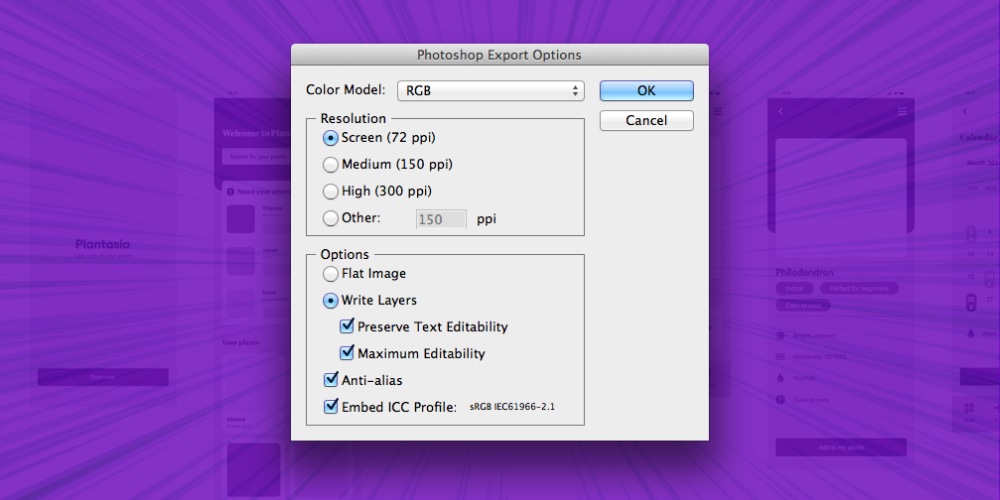Click the OK button

[646, 91]
